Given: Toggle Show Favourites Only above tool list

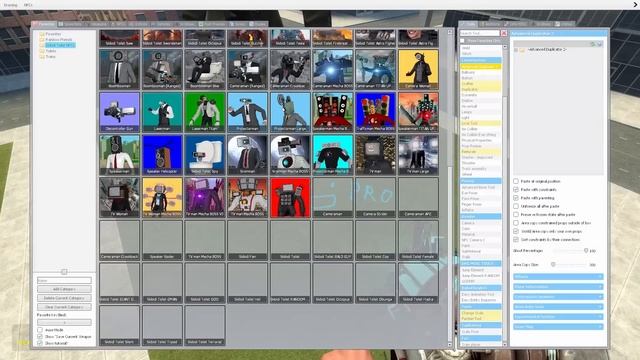Looking at the screenshot, I should [x=462, y=41].
